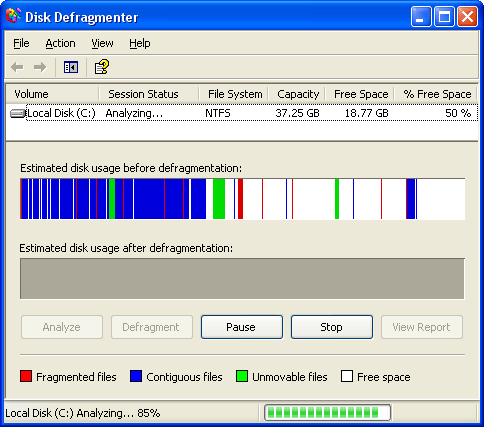
Task: Click the 50 % free space value
Action: [x=458, y=113]
